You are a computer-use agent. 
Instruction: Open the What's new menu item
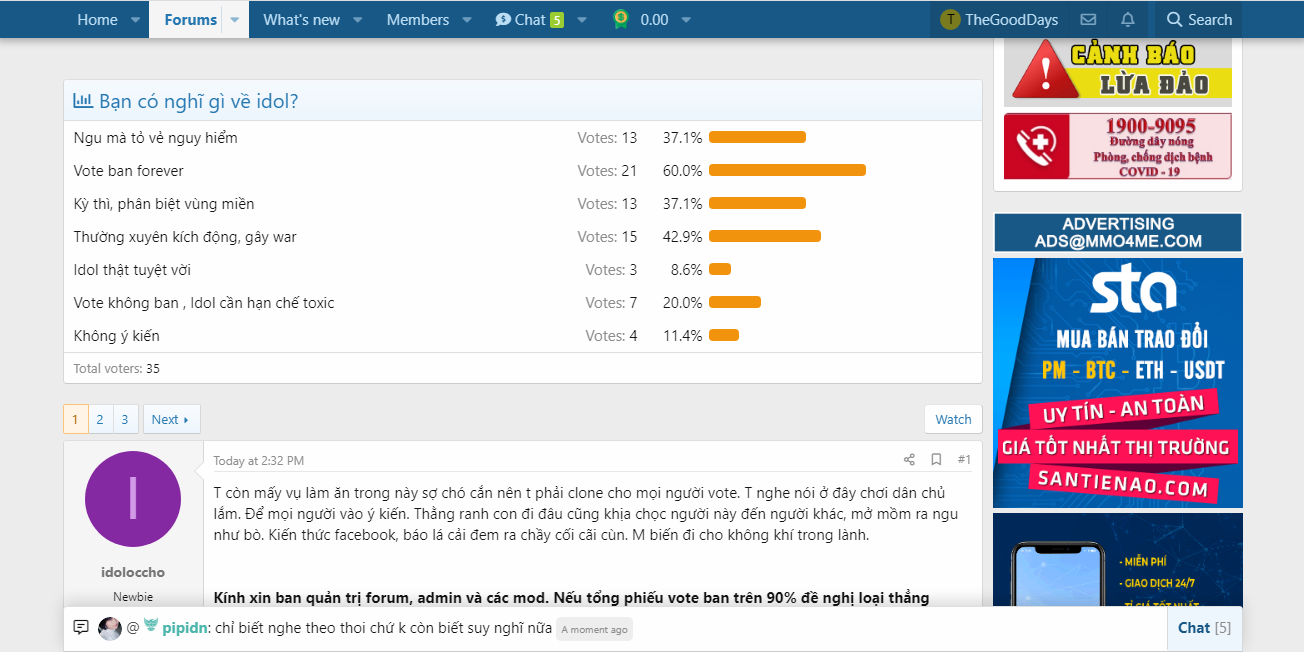pyautogui.click(x=301, y=20)
